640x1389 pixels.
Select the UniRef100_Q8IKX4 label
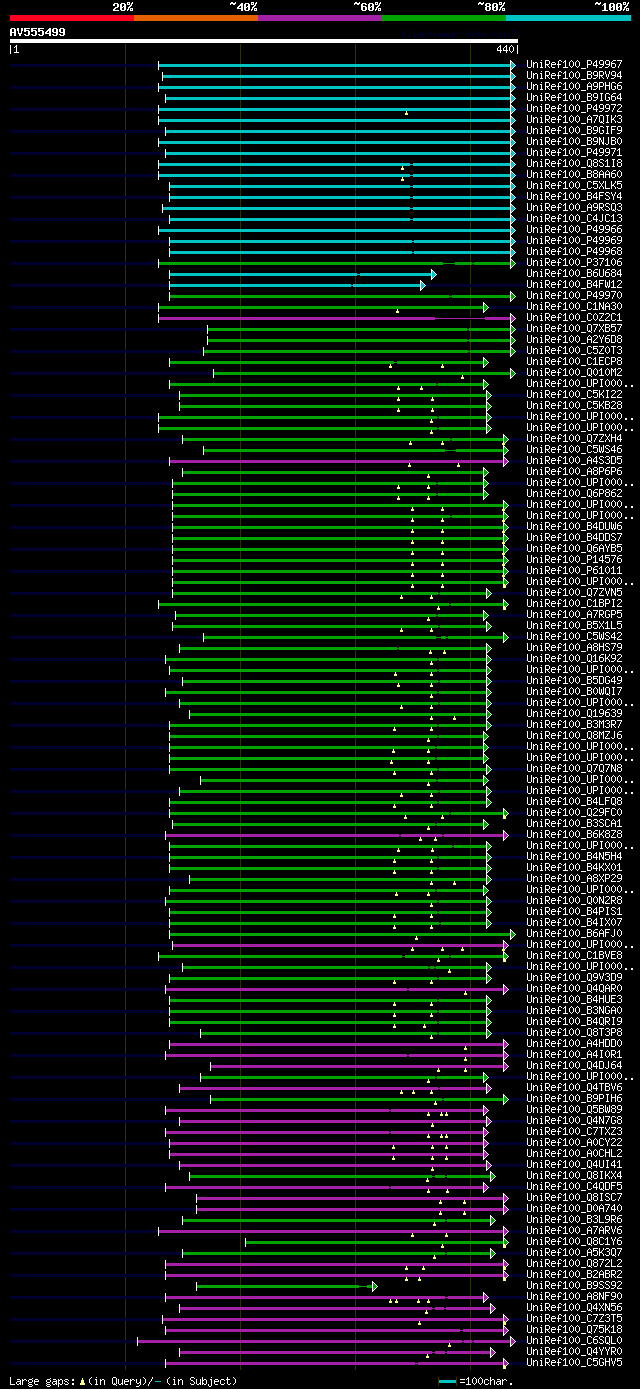point(574,1175)
